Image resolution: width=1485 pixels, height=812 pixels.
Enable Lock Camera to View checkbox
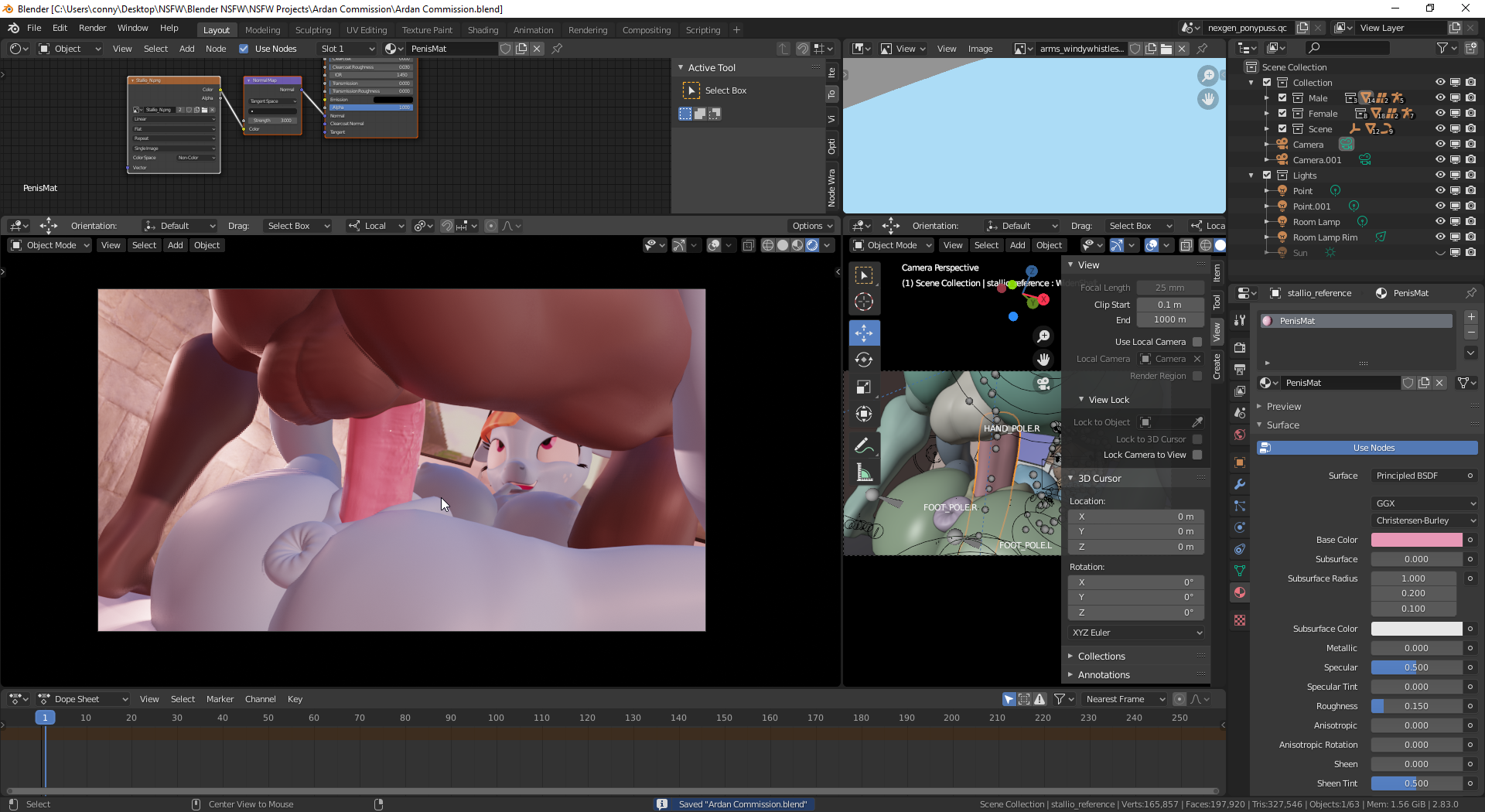click(1197, 455)
